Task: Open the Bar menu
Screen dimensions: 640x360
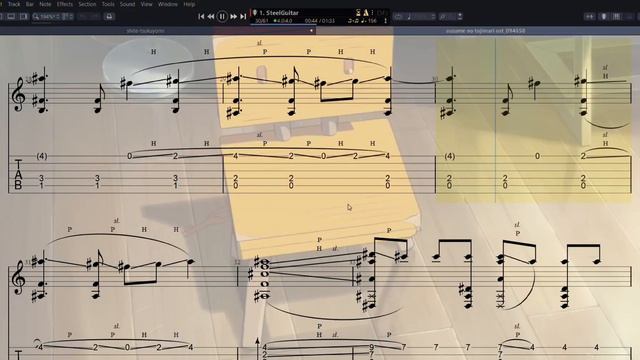Action: click(30, 4)
